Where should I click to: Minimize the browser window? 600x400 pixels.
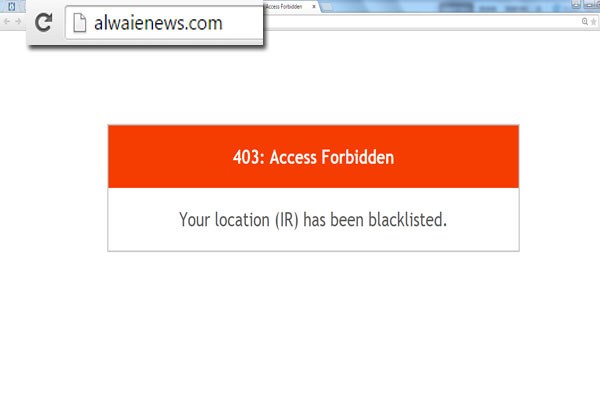pyautogui.click(x=576, y=4)
